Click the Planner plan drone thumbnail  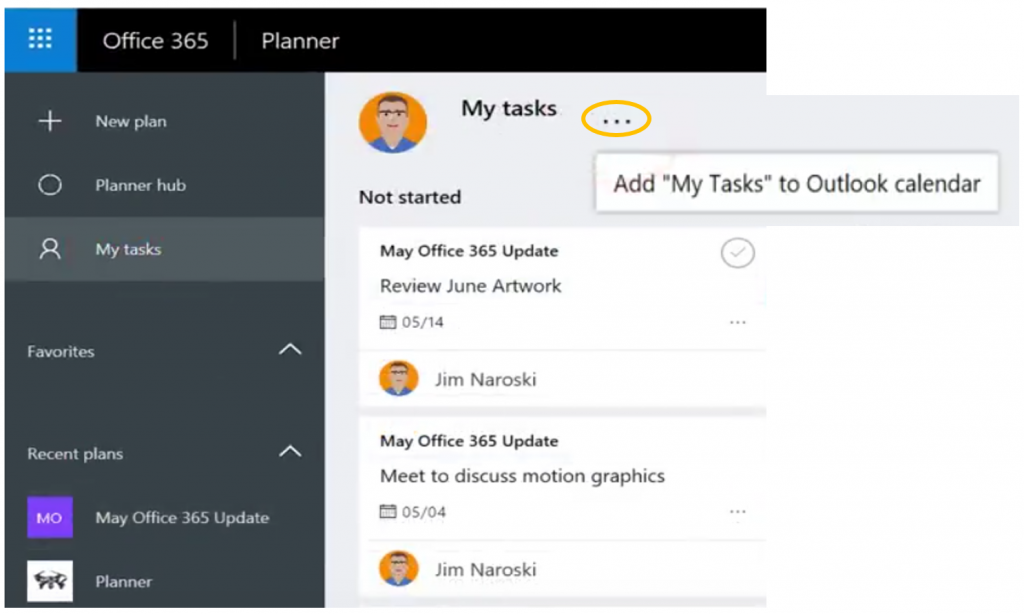coord(50,581)
